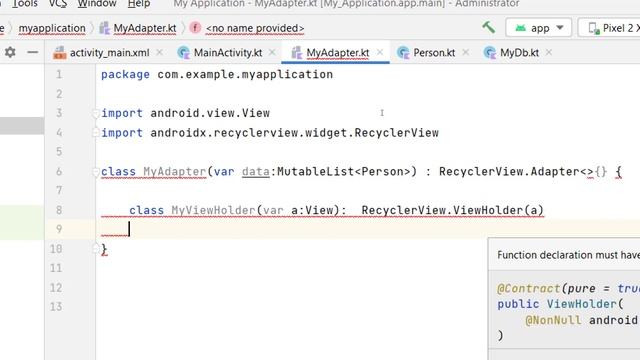The height and width of the screenshot is (360, 640).
Task: Open the app run configuration dropdown
Action: [x=538, y=28]
